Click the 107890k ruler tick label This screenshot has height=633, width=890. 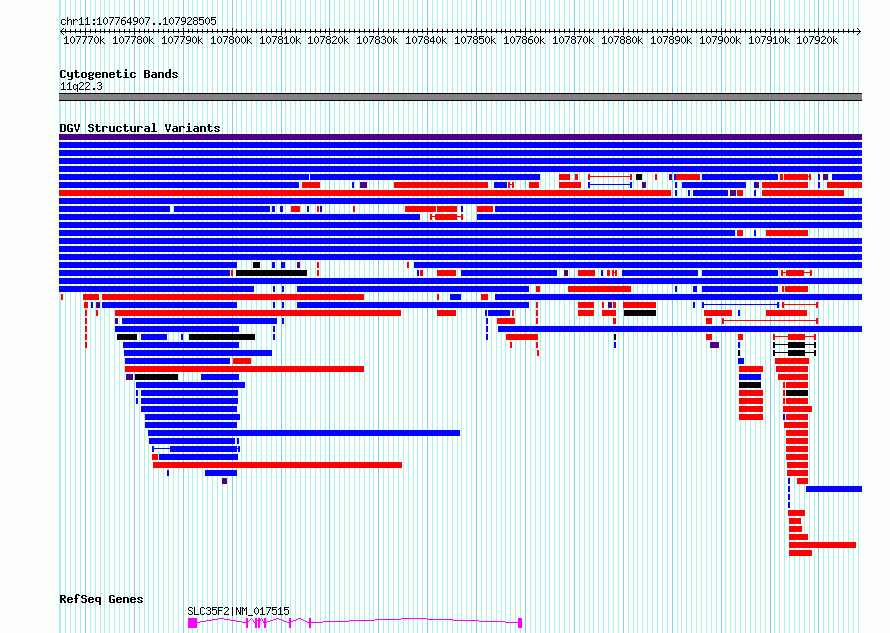tap(671, 40)
